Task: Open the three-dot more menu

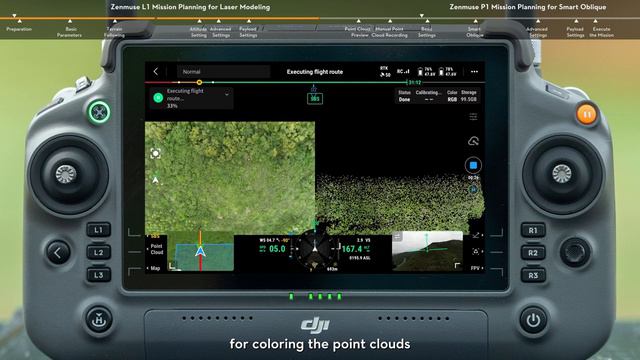Action: tap(474, 71)
